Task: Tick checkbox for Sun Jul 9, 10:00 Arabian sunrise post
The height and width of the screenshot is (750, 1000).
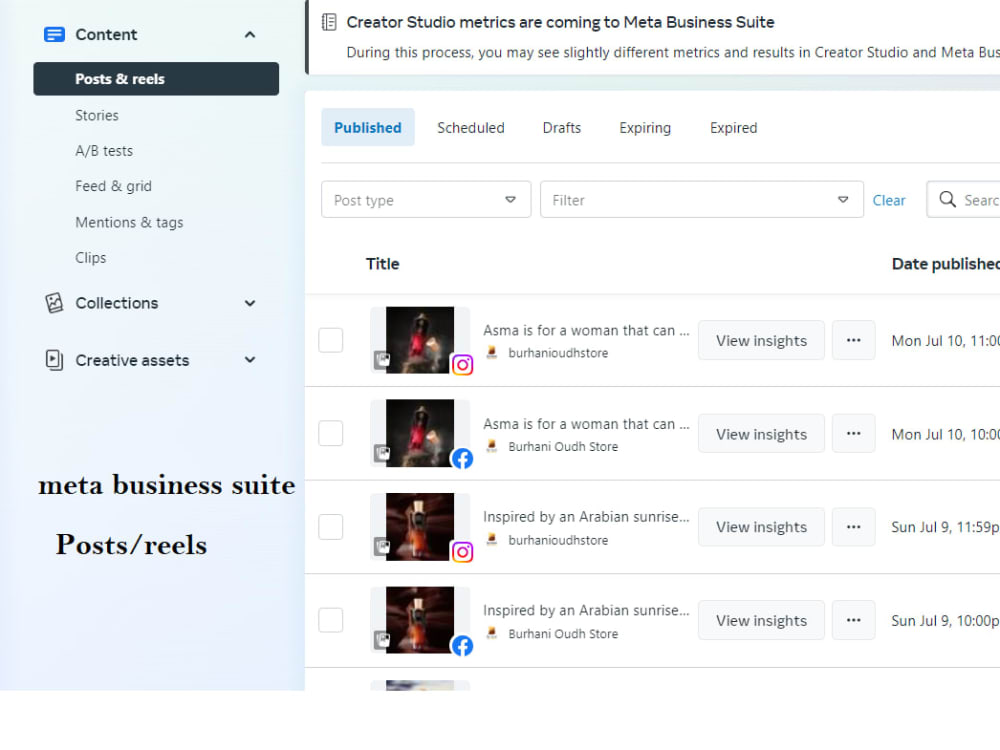Action: click(330, 620)
